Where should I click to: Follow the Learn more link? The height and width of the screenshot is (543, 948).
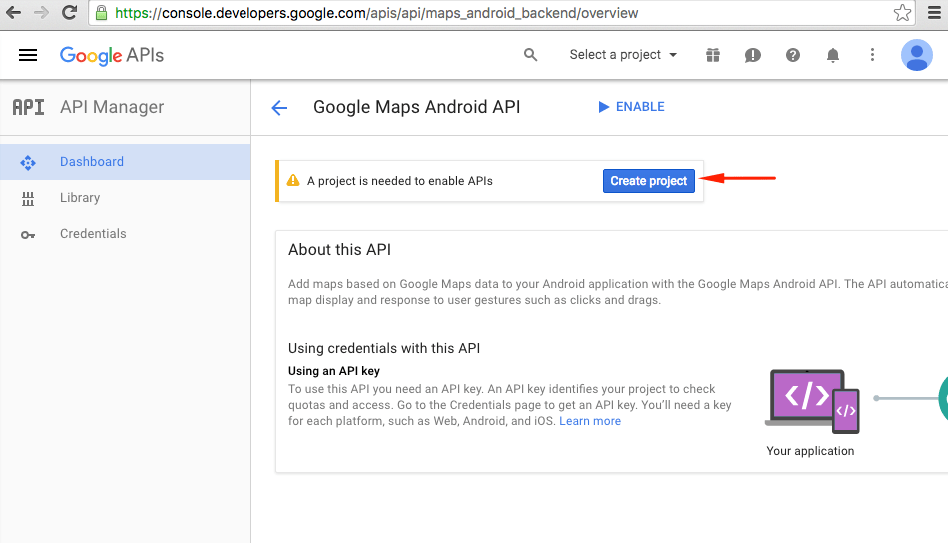pyautogui.click(x=590, y=421)
